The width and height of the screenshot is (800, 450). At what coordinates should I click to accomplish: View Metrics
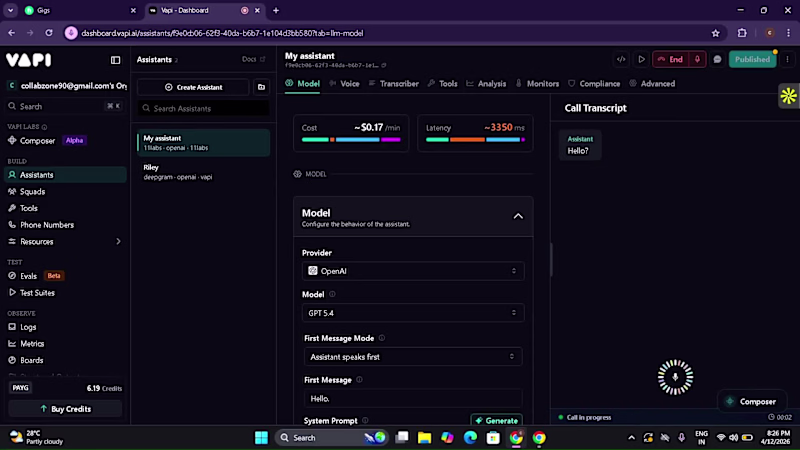65,343
